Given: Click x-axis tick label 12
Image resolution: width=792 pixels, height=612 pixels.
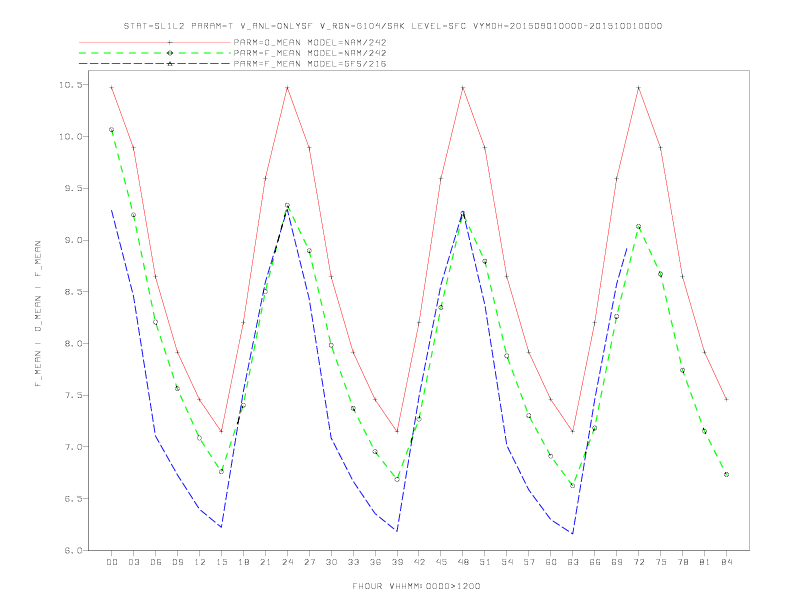Looking at the screenshot, I should [200, 562].
